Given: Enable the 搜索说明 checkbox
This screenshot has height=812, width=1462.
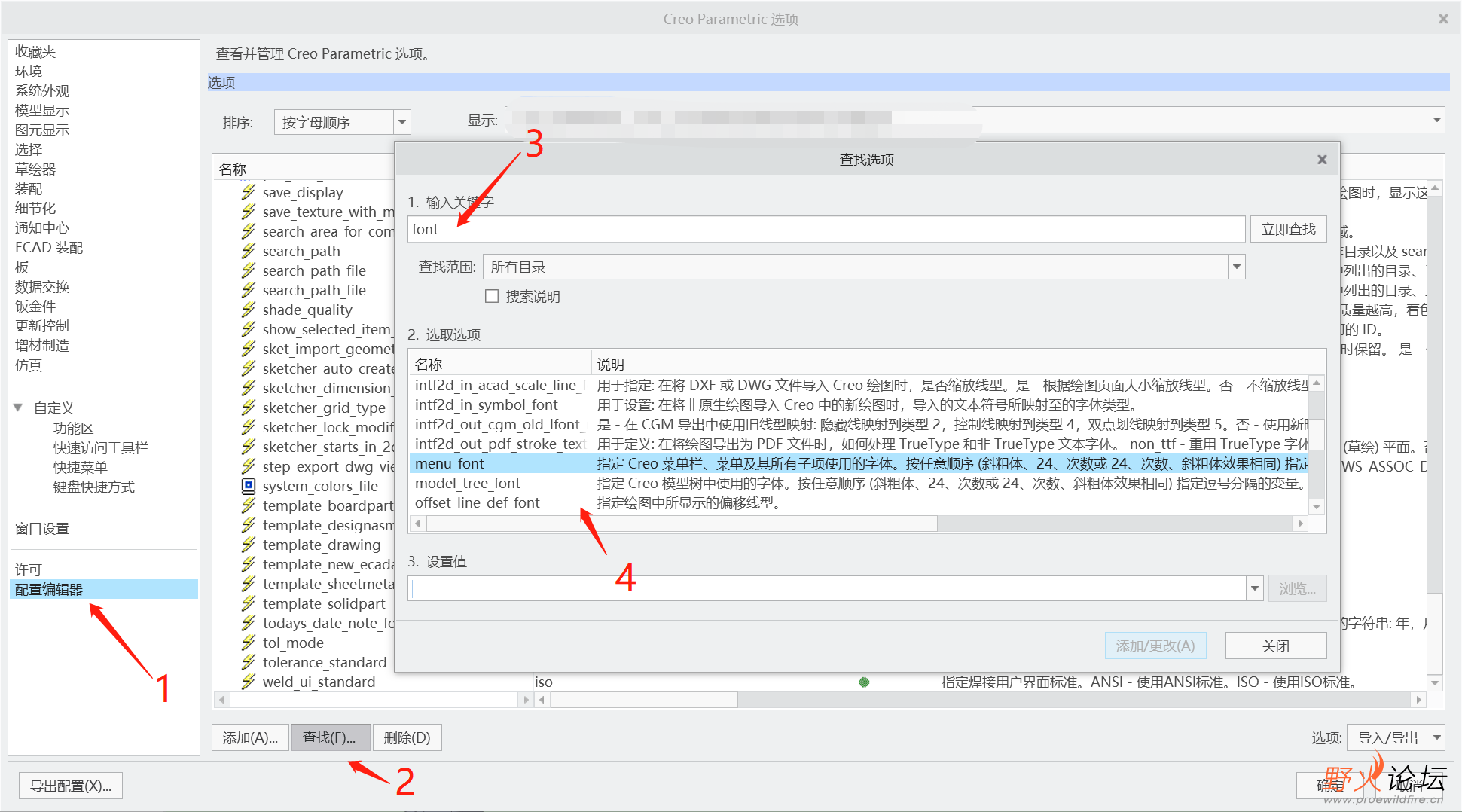Looking at the screenshot, I should coord(492,296).
